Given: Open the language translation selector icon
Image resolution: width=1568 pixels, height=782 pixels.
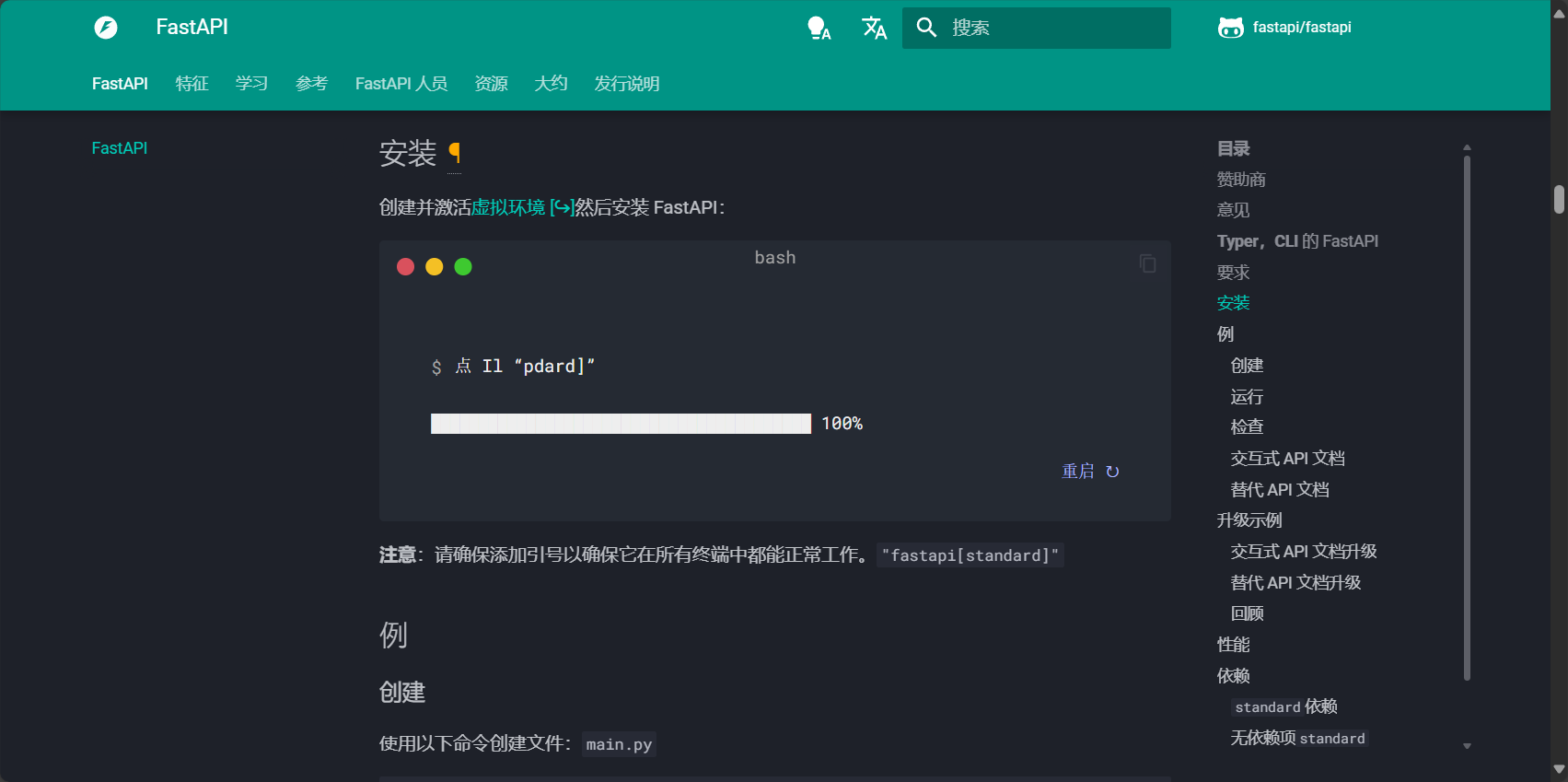Looking at the screenshot, I should coord(874,28).
